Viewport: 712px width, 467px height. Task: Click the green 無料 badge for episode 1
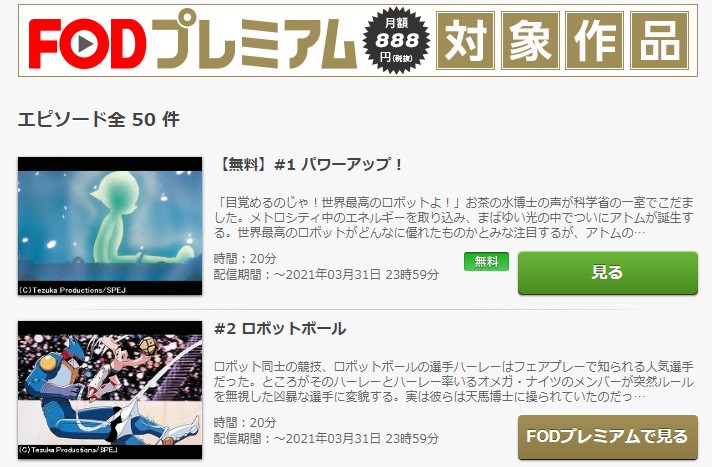(x=486, y=261)
